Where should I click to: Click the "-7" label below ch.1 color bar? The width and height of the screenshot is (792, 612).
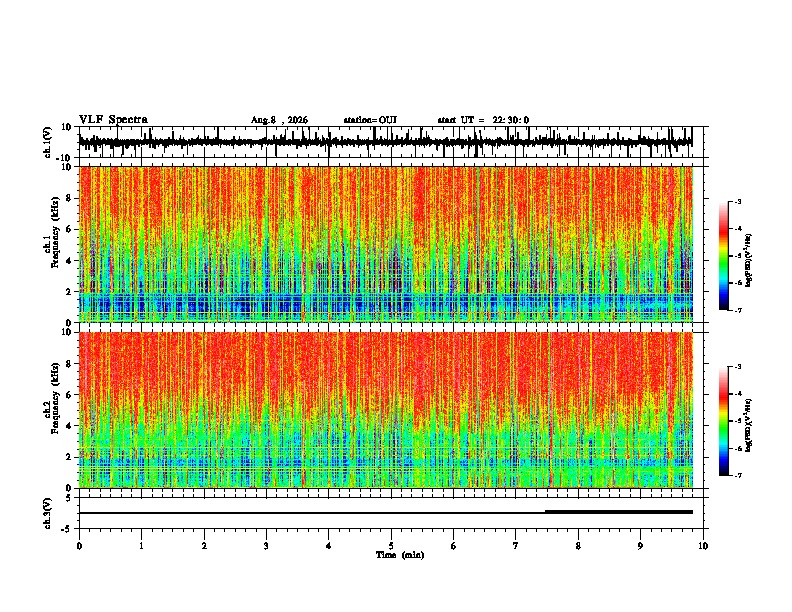[x=738, y=310]
